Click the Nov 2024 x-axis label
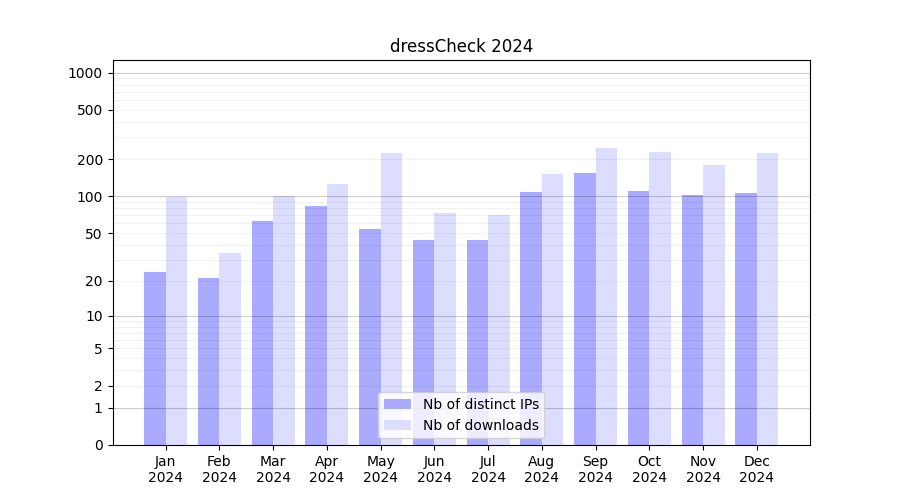900x500 pixels. (703, 469)
